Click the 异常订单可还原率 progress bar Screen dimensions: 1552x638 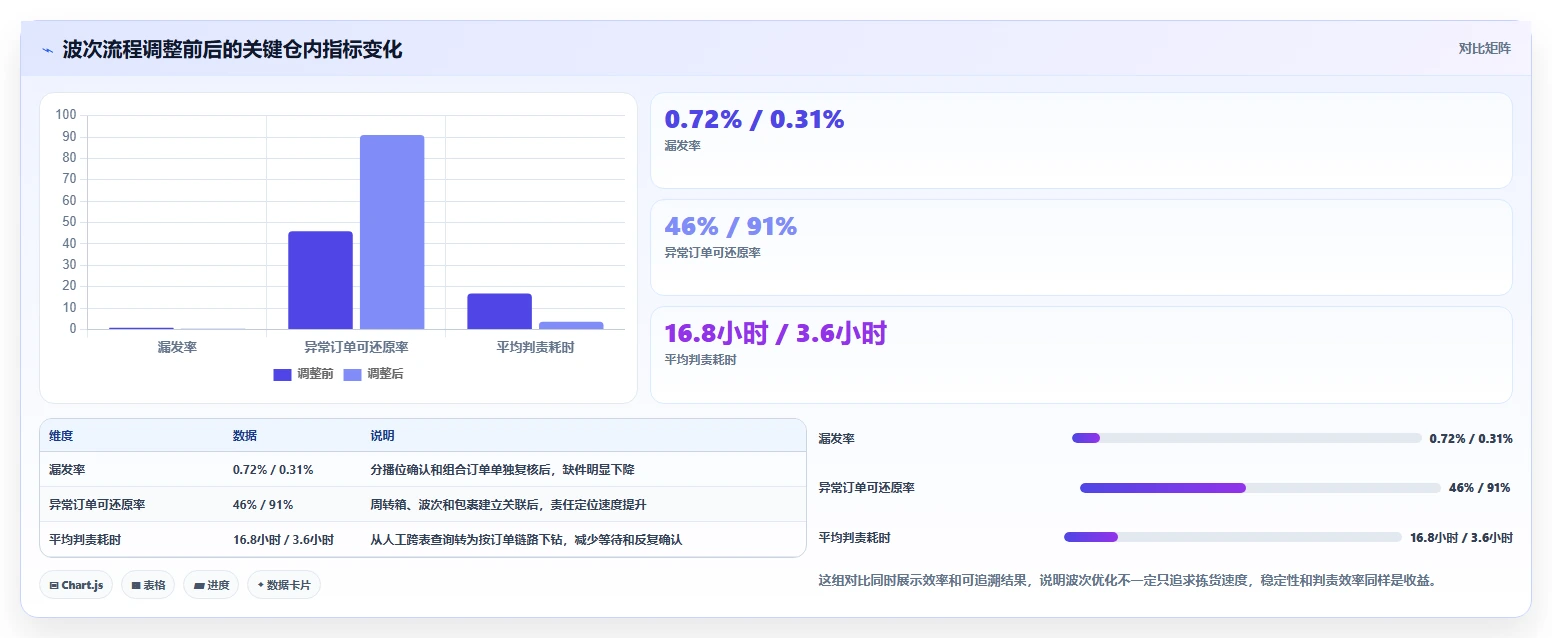pos(1260,488)
